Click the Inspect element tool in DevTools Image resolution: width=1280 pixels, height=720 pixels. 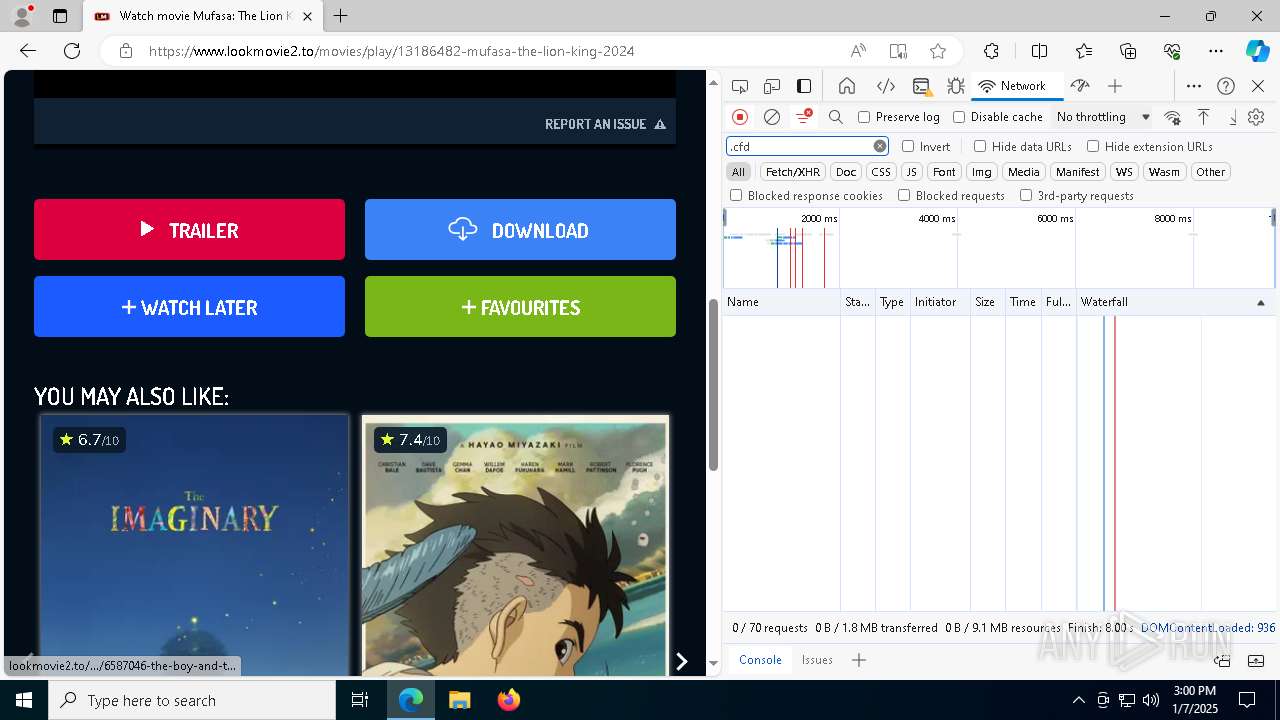pyautogui.click(x=740, y=86)
